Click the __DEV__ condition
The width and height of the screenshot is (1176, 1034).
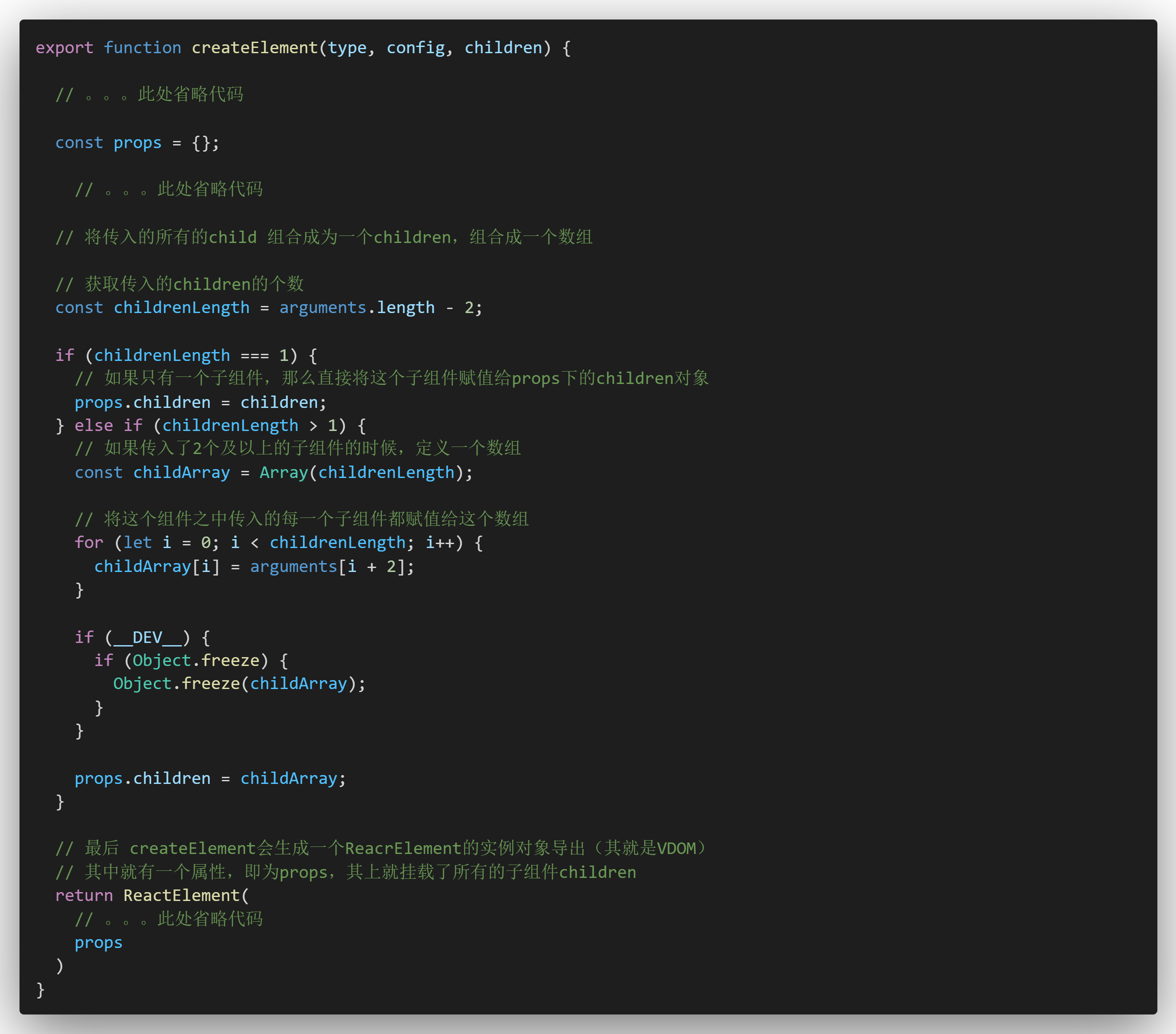pyautogui.click(x=147, y=638)
